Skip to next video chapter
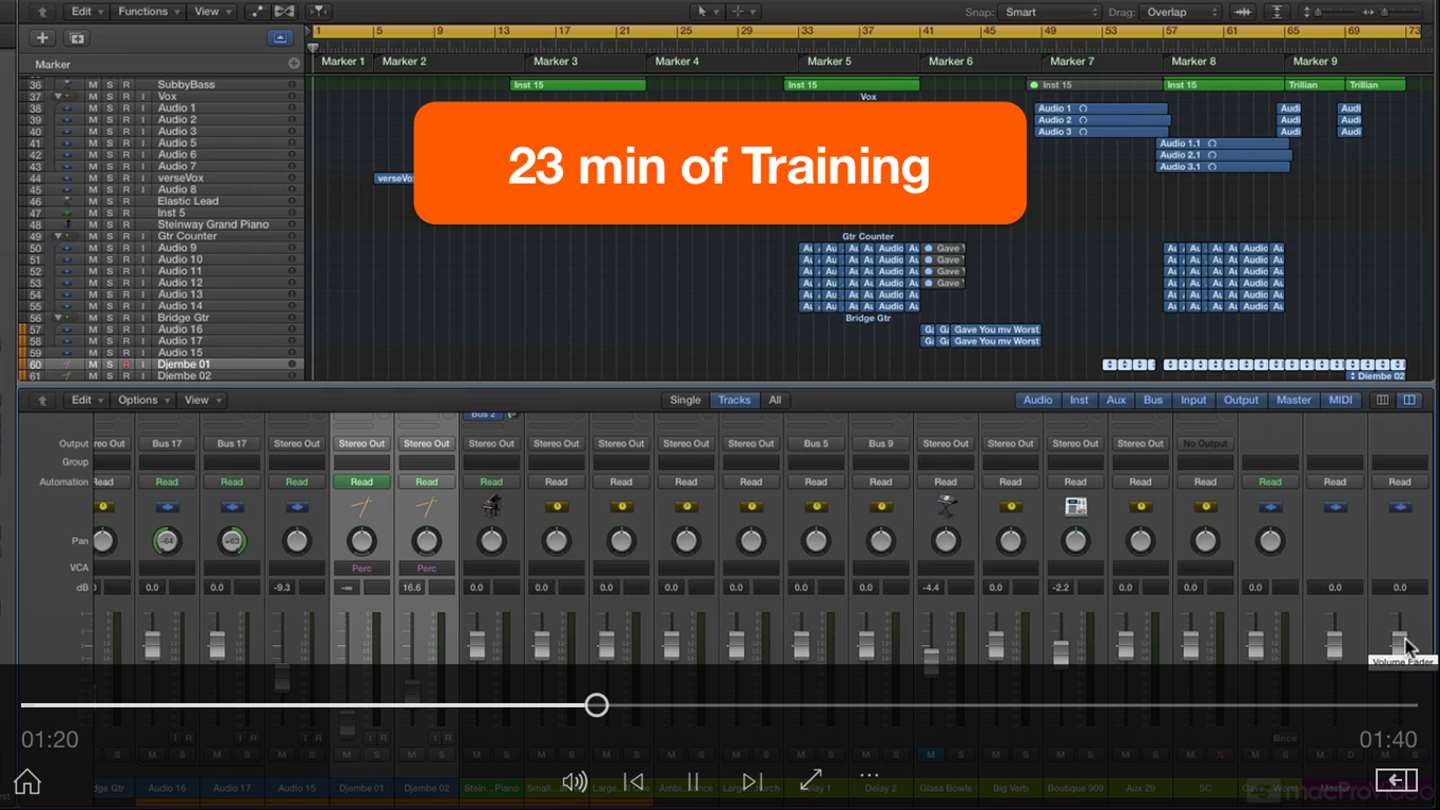Screen dimensions: 1440x810 (x=752, y=782)
